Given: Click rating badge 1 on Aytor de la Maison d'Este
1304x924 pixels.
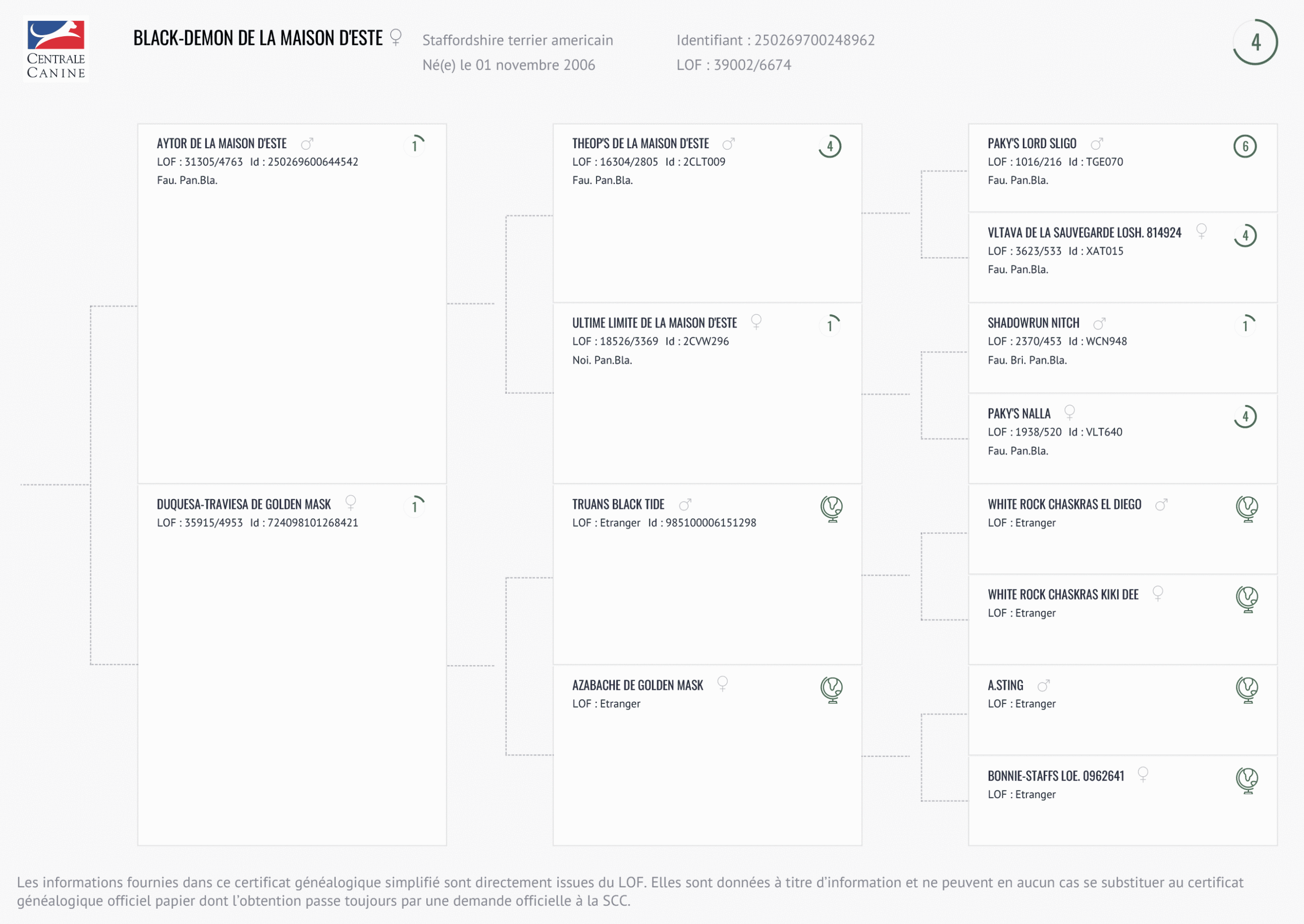Looking at the screenshot, I should [415, 146].
